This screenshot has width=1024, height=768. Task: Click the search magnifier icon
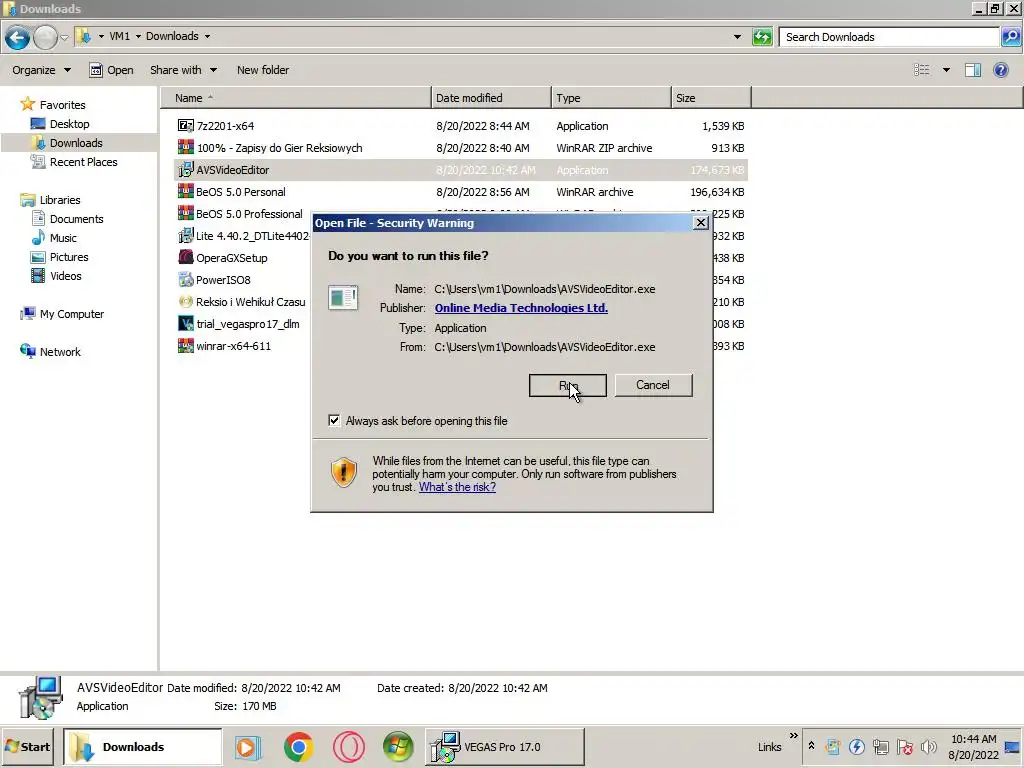click(x=1010, y=37)
